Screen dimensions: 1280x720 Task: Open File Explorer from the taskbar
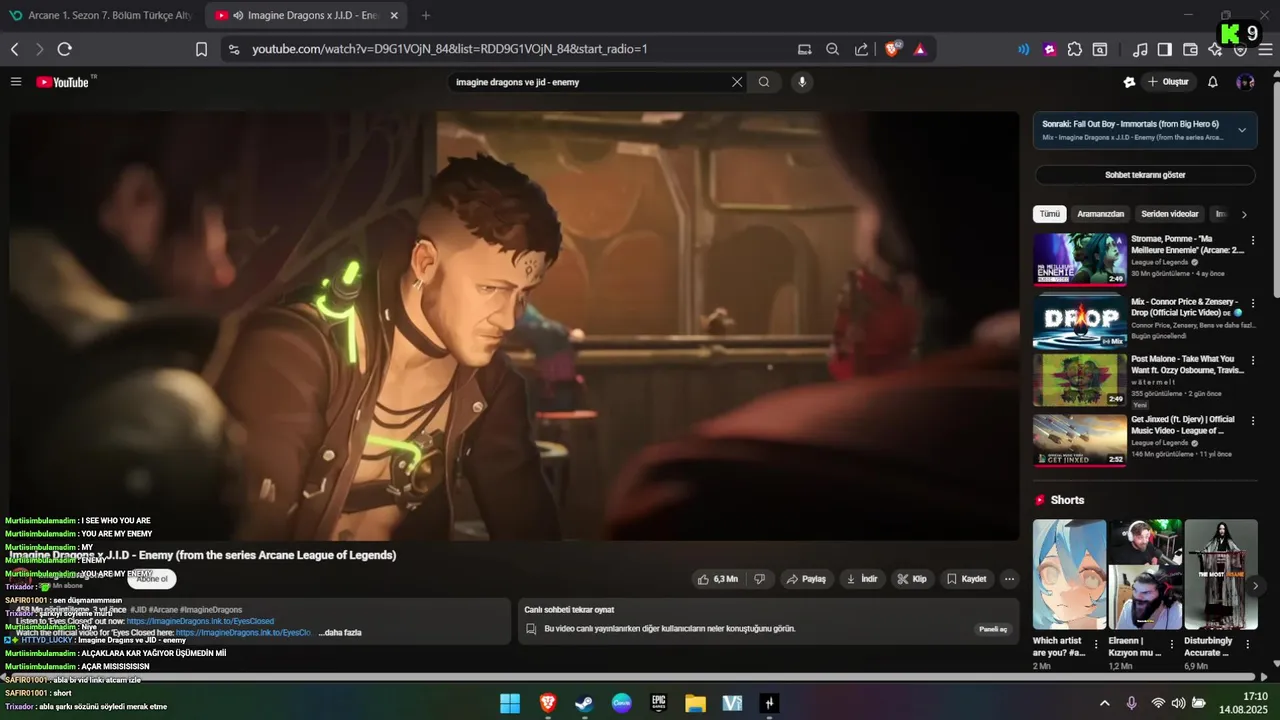pyautogui.click(x=695, y=703)
